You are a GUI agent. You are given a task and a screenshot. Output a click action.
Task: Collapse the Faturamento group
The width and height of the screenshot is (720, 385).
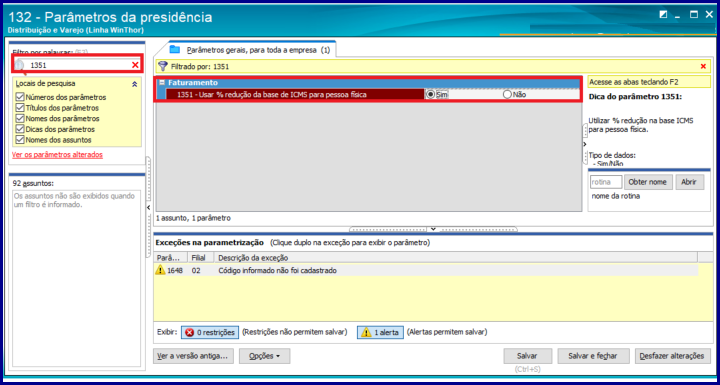point(162,83)
